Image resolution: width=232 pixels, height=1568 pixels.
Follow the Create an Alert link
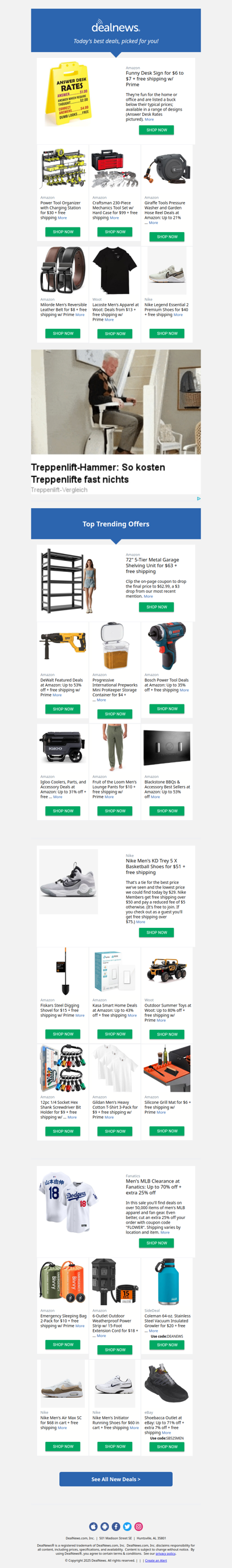pos(156,1560)
